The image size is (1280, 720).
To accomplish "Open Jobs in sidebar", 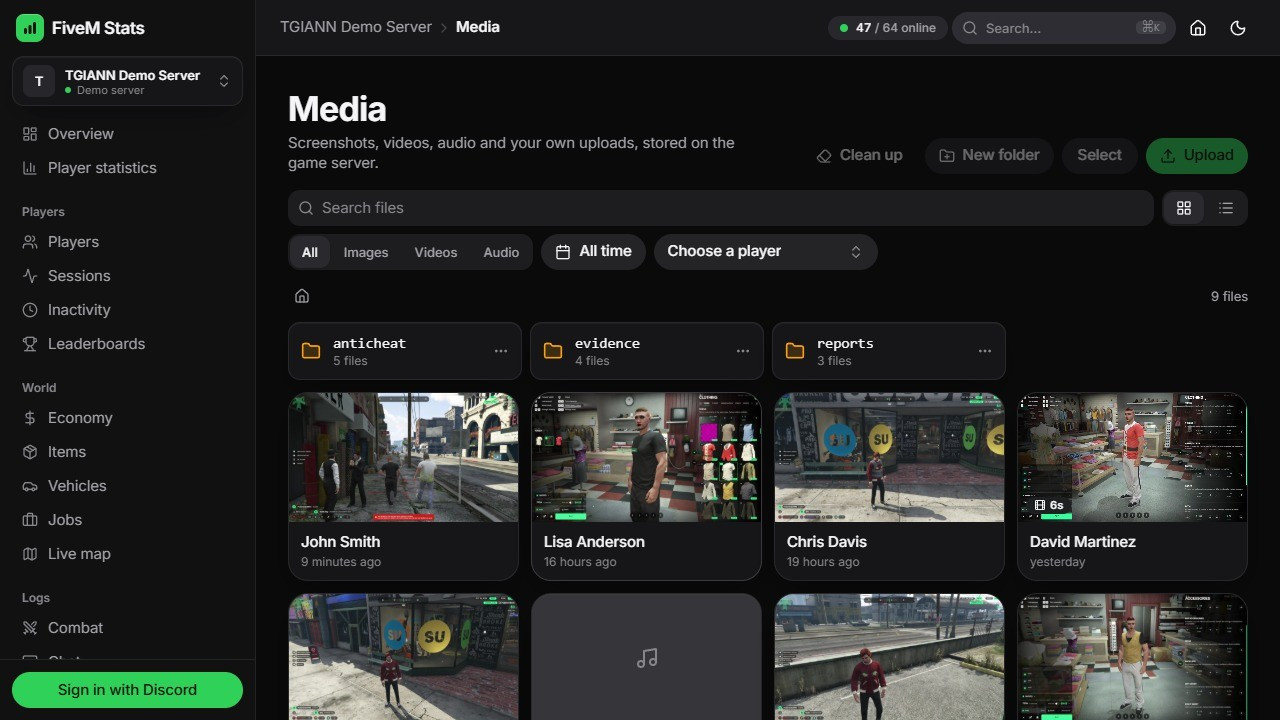I will (127, 520).
